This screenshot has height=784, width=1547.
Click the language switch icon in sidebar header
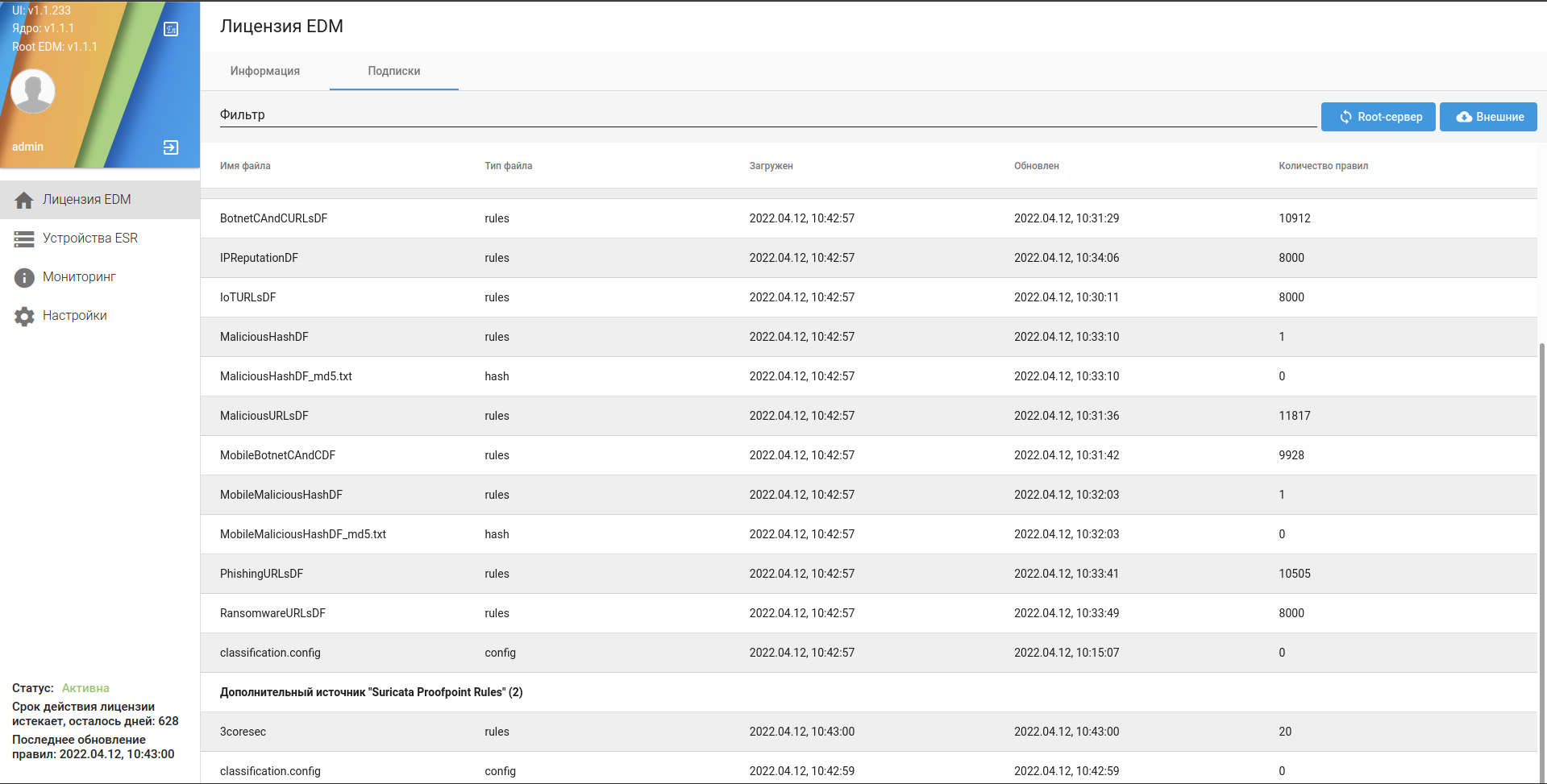click(x=171, y=30)
